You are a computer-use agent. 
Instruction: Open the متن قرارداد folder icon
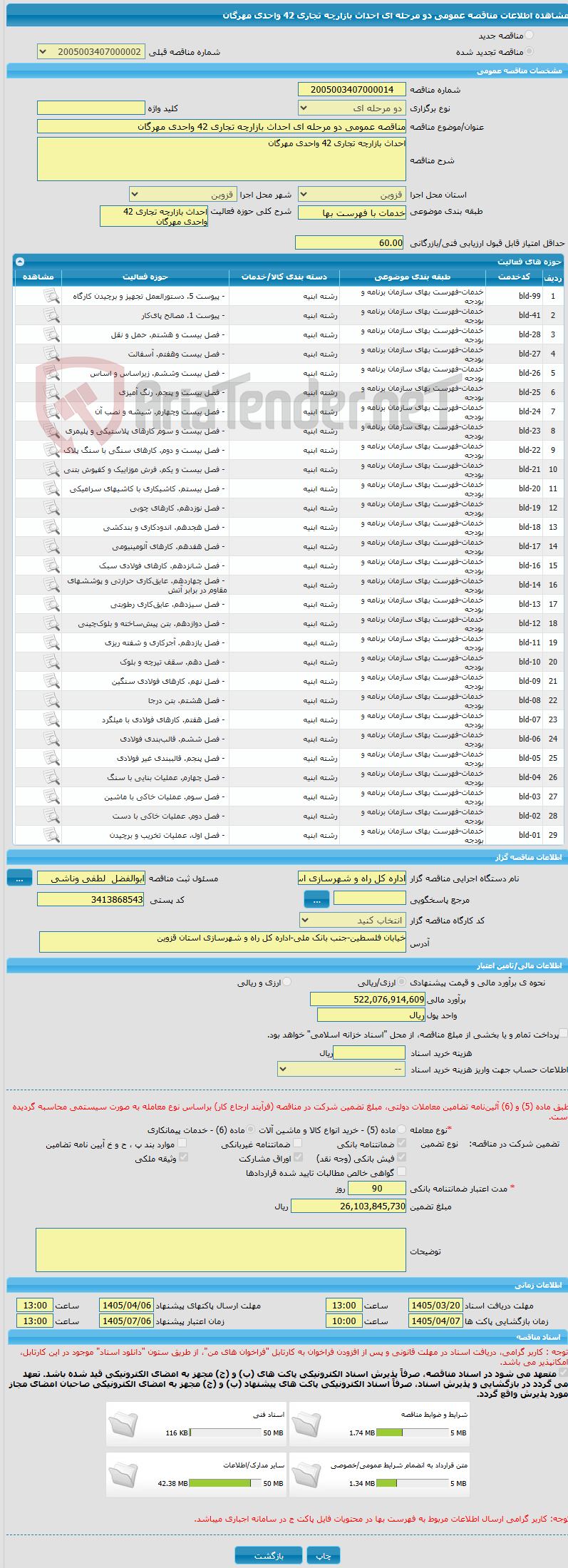[x=306, y=1475]
